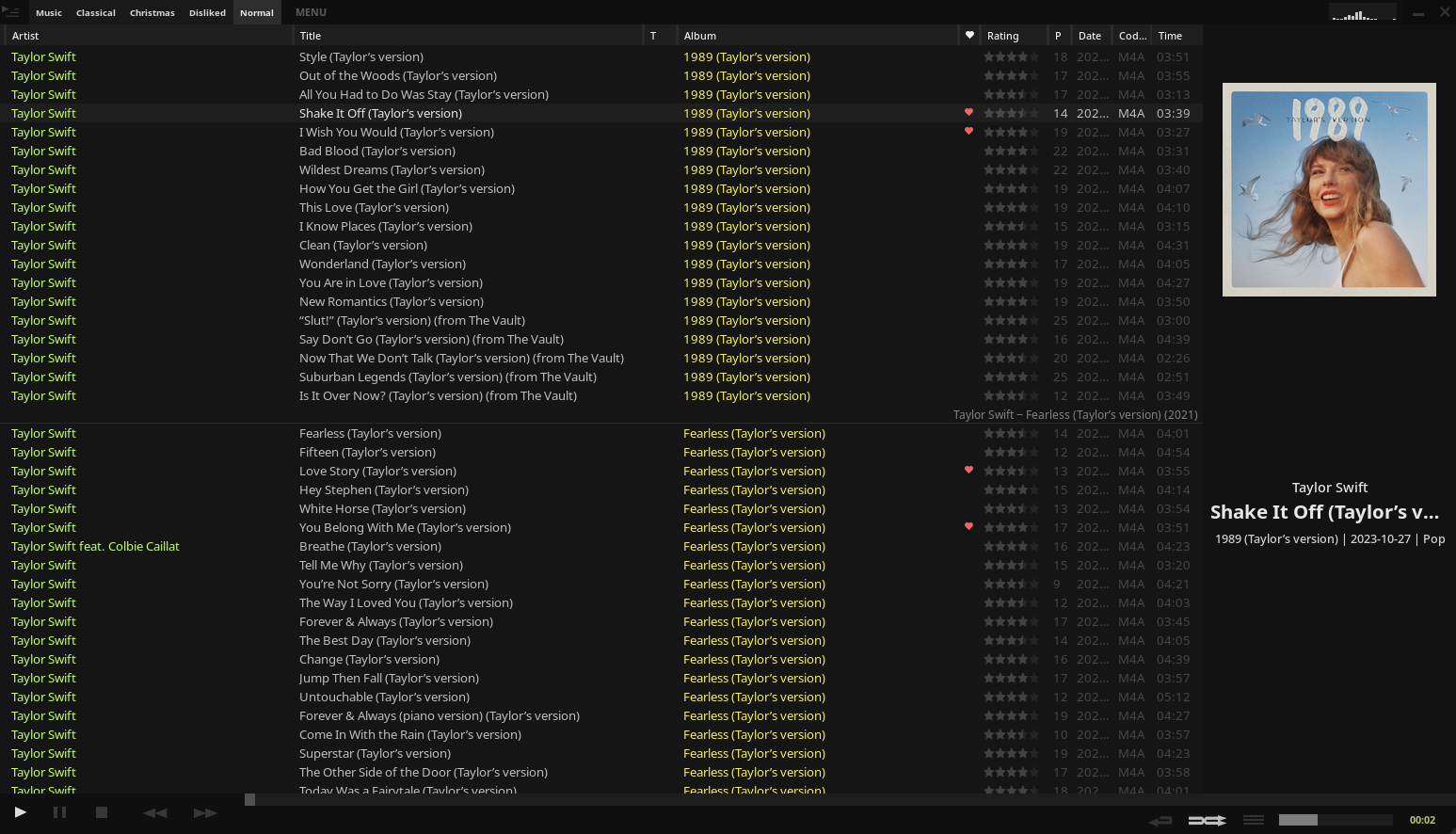
Task: Open the MENU button
Action: point(311,13)
